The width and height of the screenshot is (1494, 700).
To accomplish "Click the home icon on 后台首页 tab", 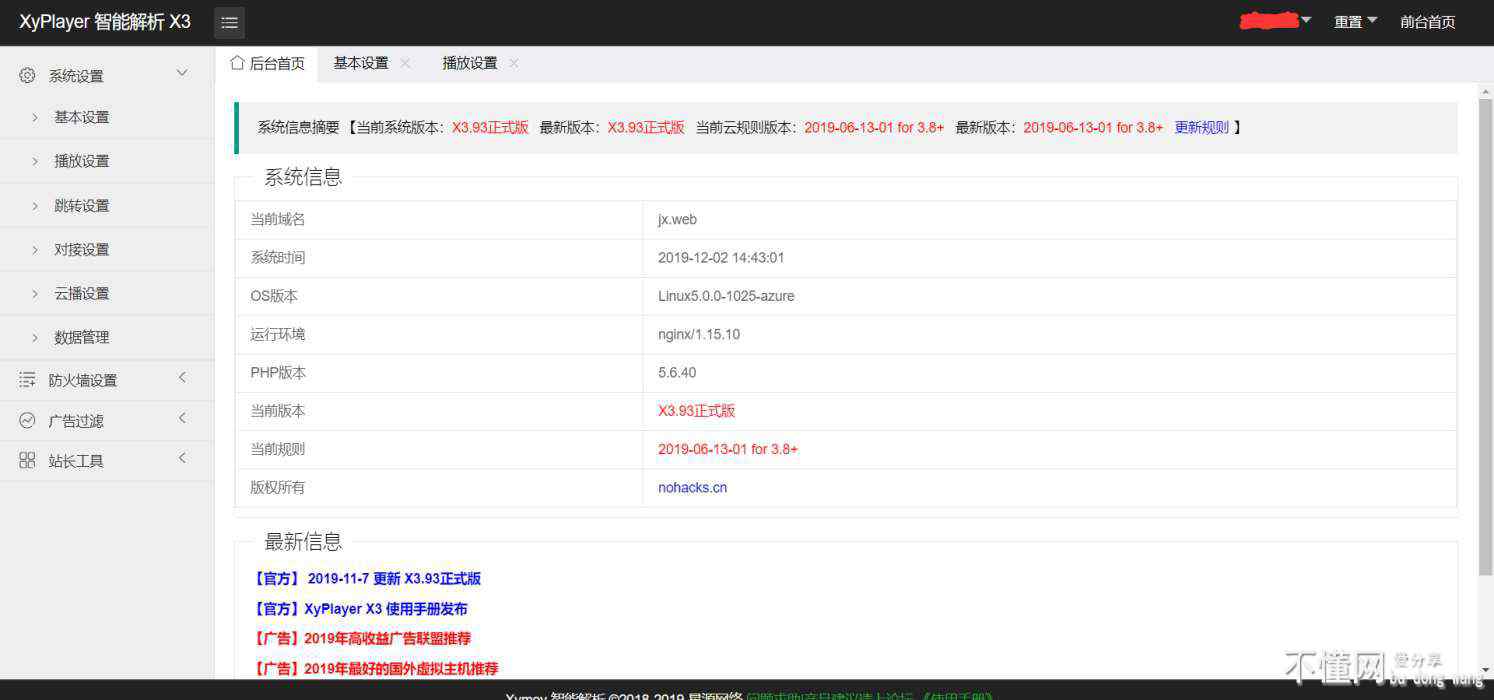I will 237,63.
